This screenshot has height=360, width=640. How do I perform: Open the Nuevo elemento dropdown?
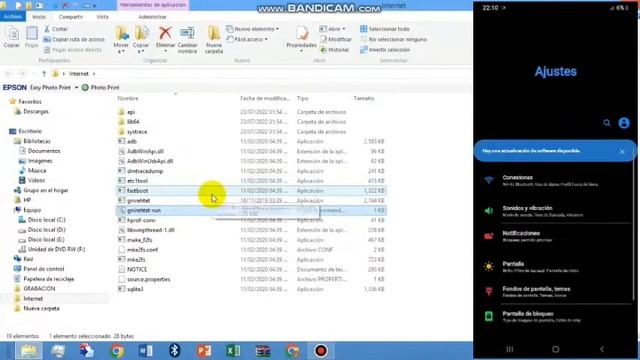click(x=253, y=29)
